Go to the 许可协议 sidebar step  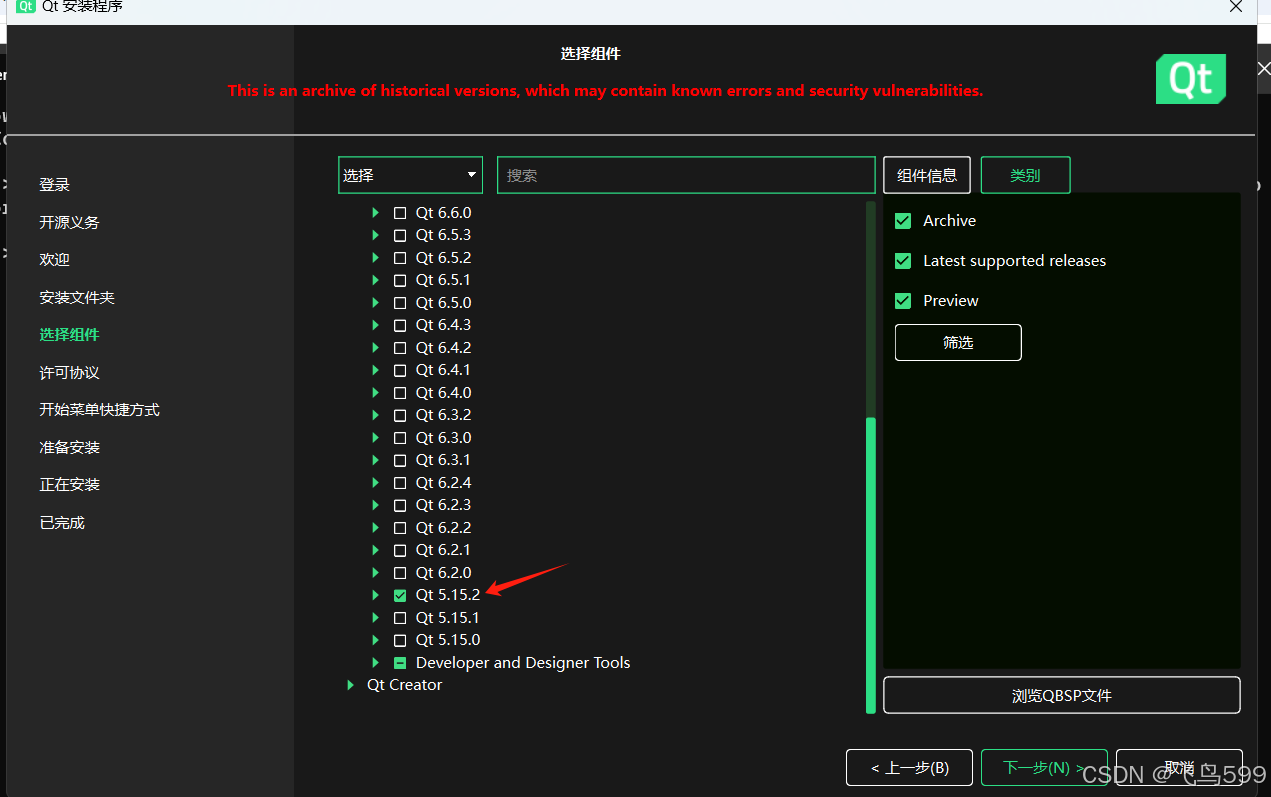pyautogui.click(x=70, y=373)
